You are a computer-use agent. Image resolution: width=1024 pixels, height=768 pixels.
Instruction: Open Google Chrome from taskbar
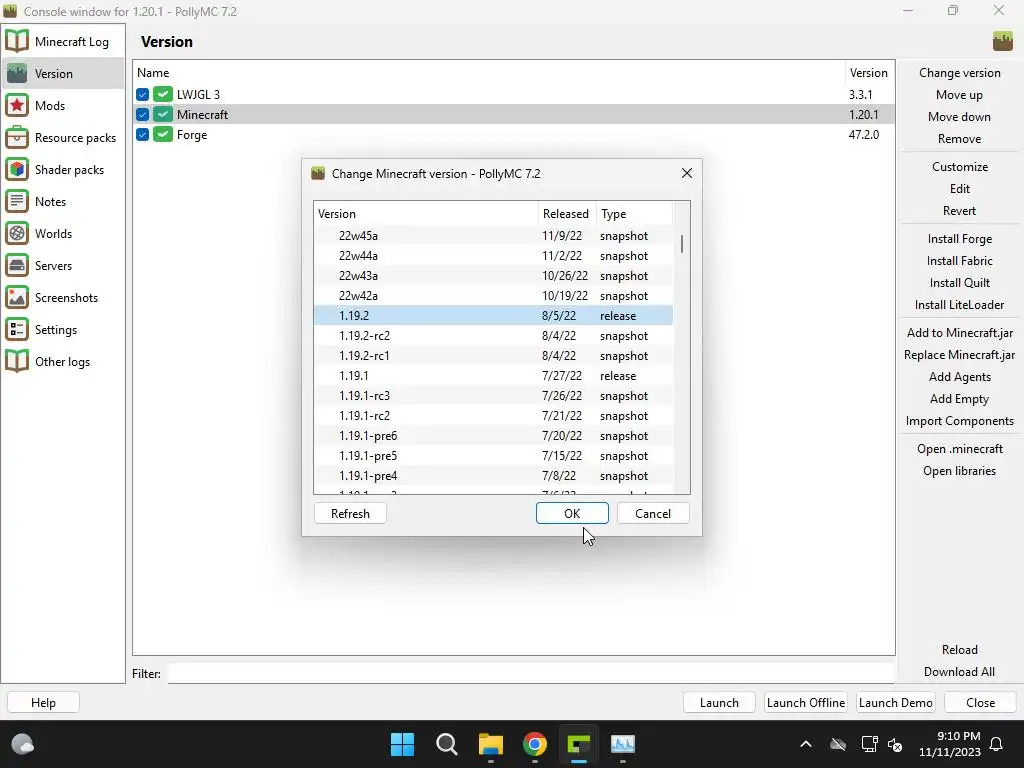click(x=535, y=744)
